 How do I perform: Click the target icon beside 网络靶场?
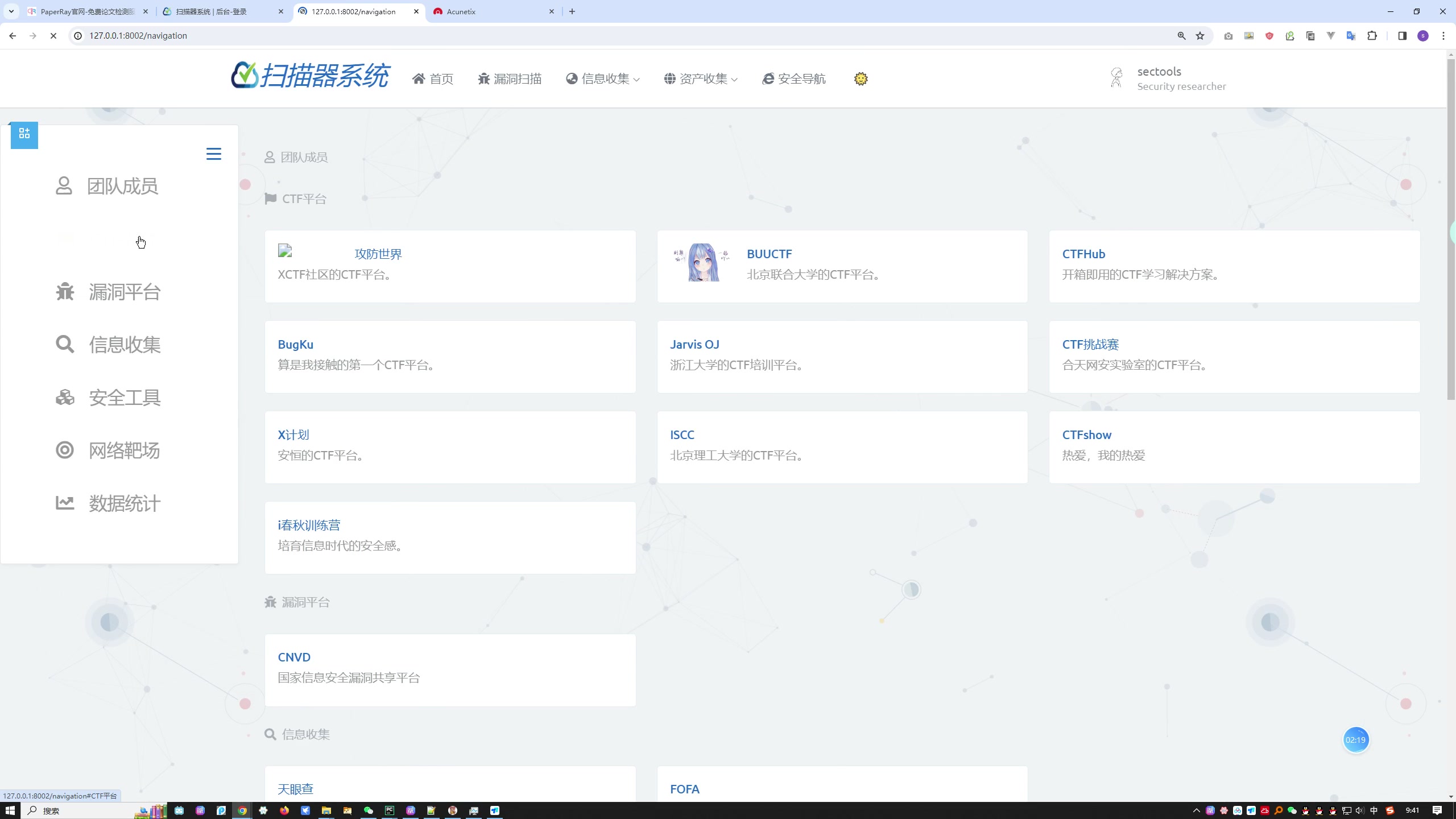[65, 450]
